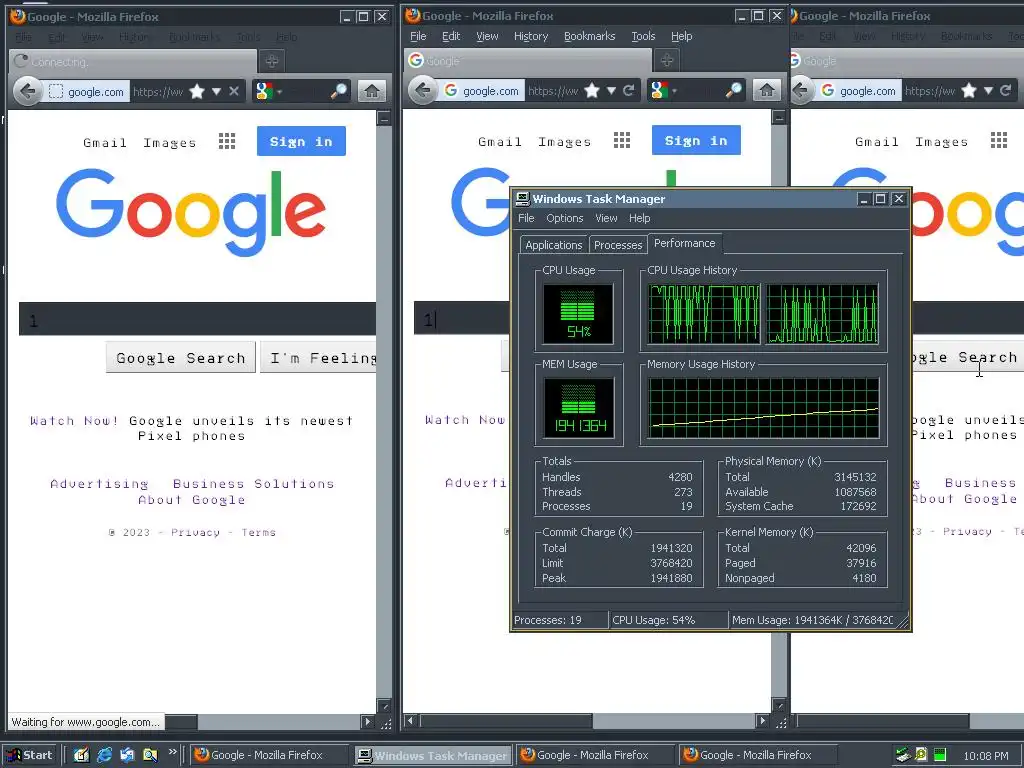
Task: Add a new tab in middle Firefox
Action: [x=667, y=61]
